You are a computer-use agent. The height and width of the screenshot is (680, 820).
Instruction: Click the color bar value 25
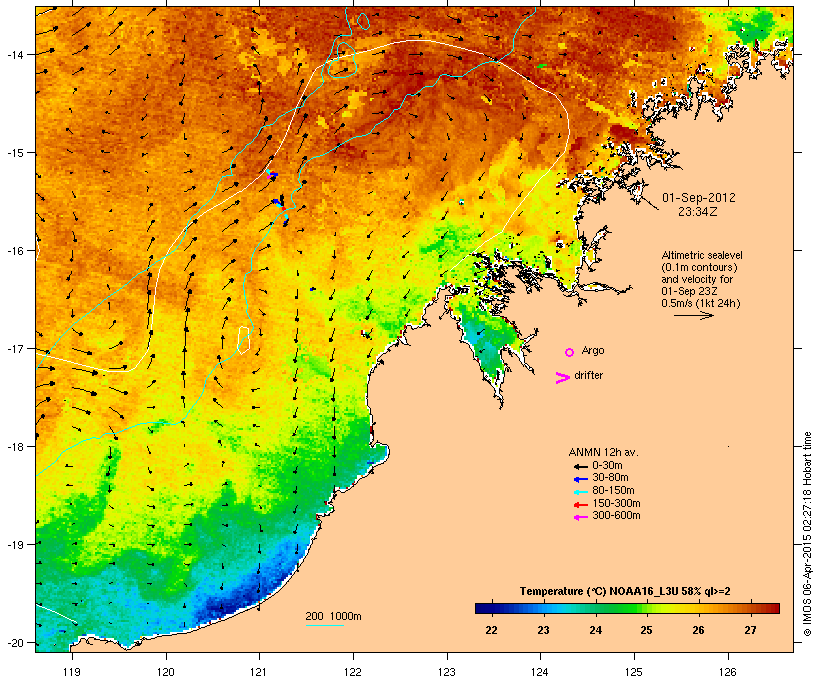pyautogui.click(x=646, y=630)
